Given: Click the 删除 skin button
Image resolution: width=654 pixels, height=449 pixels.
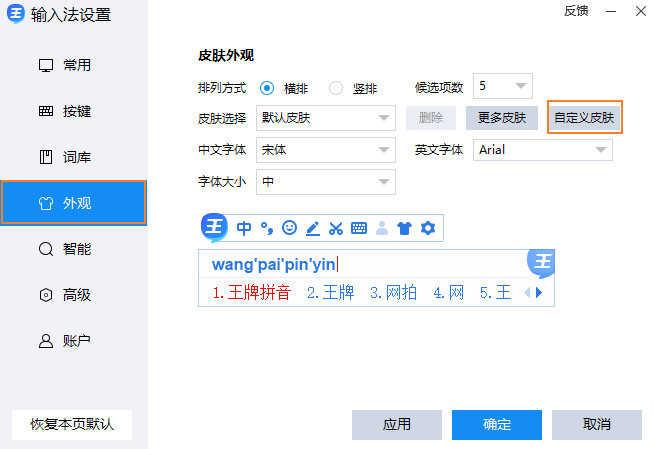Looking at the screenshot, I should click(431, 118).
